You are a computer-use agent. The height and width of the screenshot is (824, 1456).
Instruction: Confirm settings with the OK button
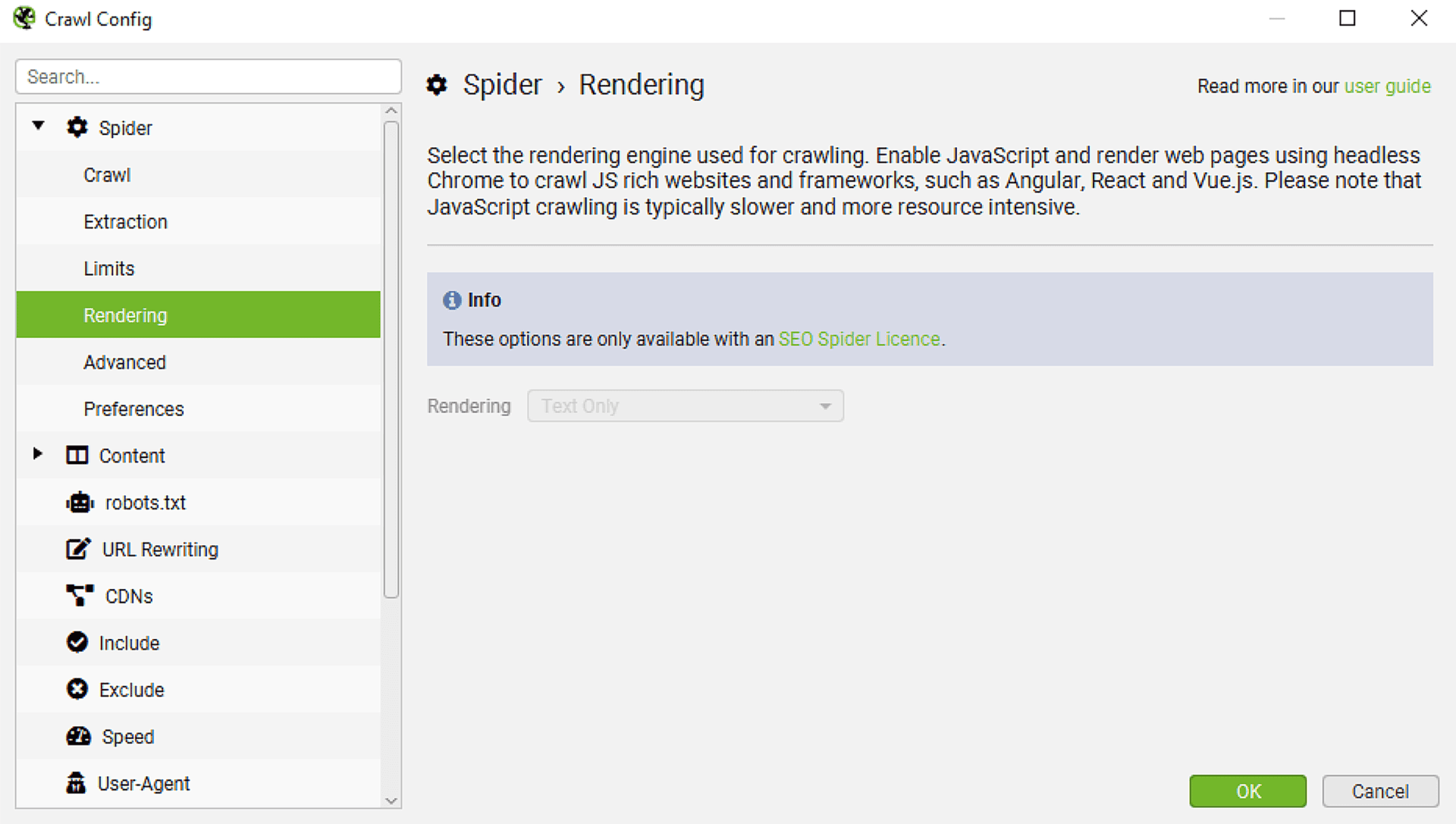(x=1247, y=791)
